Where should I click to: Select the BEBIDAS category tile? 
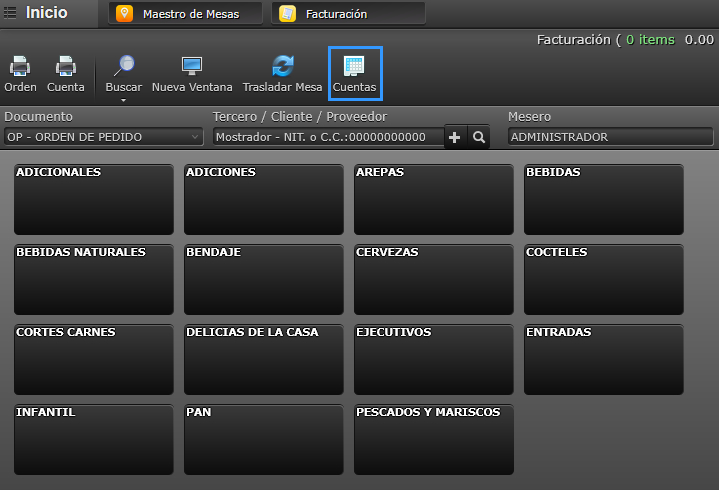tap(604, 199)
